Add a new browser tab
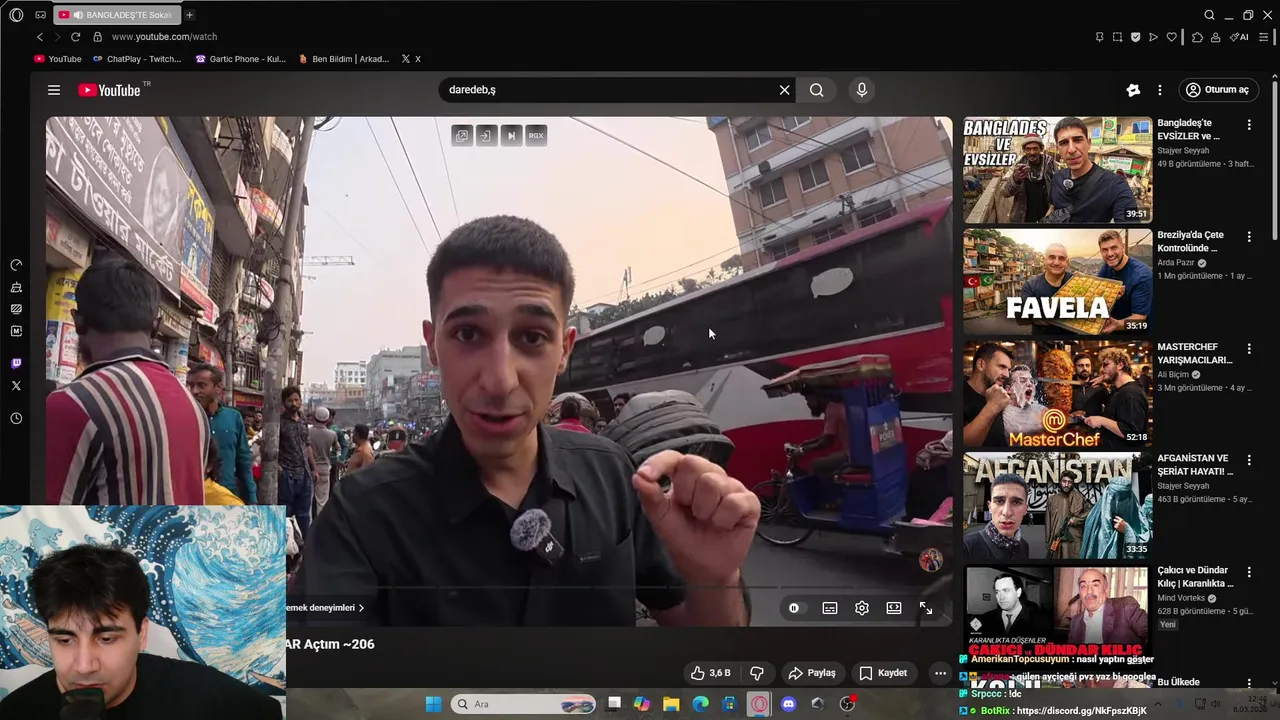1280x720 pixels. (189, 15)
